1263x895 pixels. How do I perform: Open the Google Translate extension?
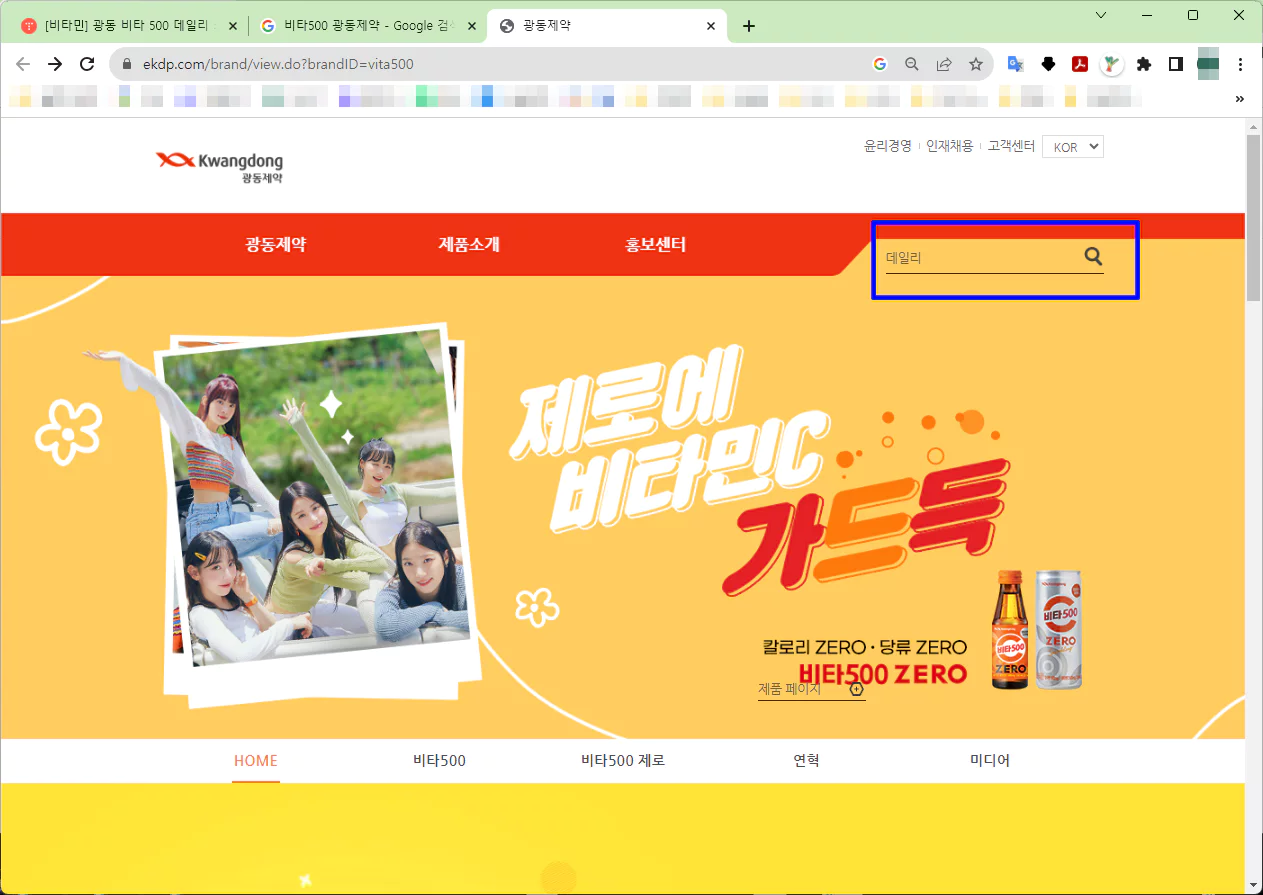(1015, 64)
